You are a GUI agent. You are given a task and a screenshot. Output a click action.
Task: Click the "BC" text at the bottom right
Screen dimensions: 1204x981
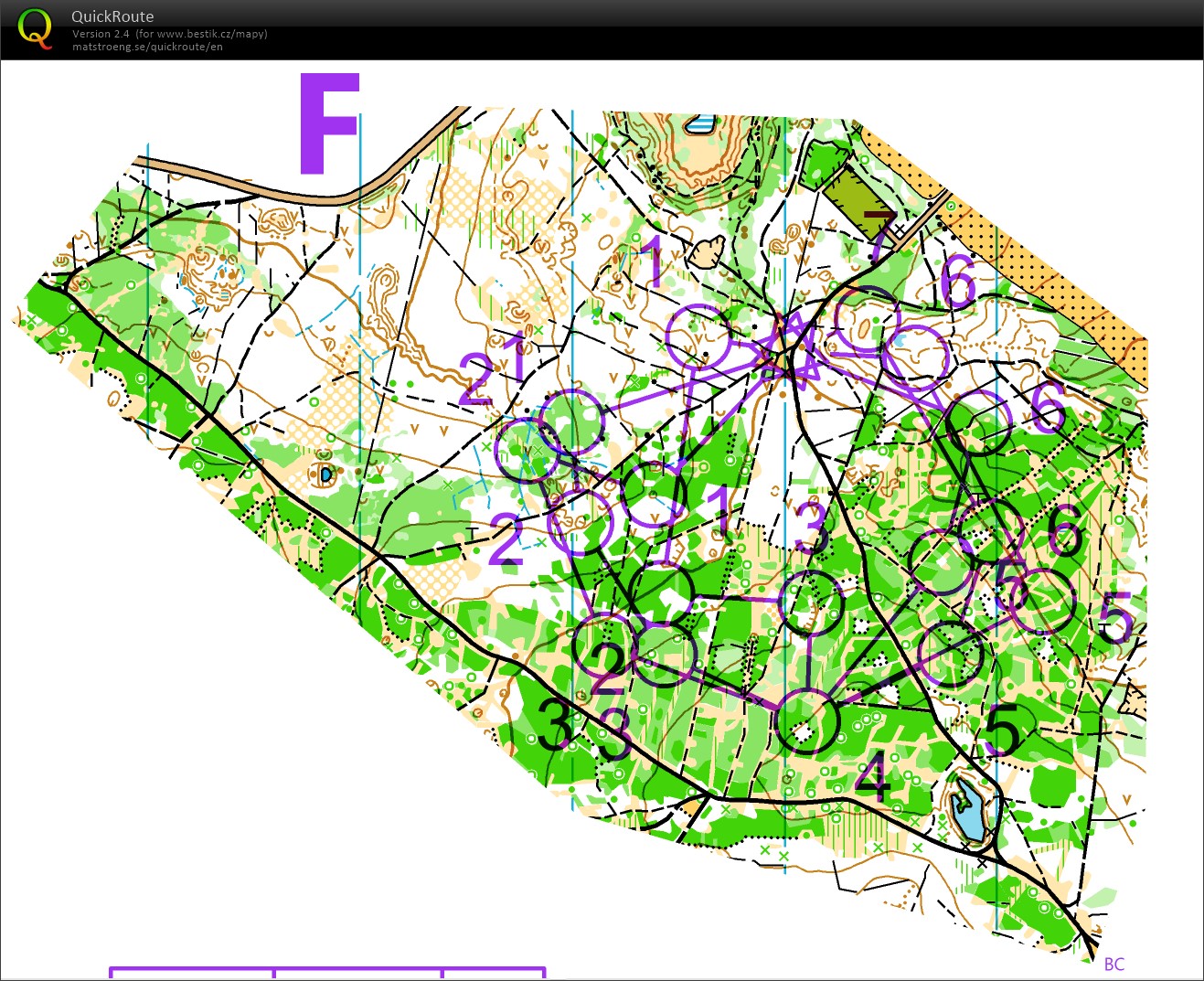[1116, 965]
